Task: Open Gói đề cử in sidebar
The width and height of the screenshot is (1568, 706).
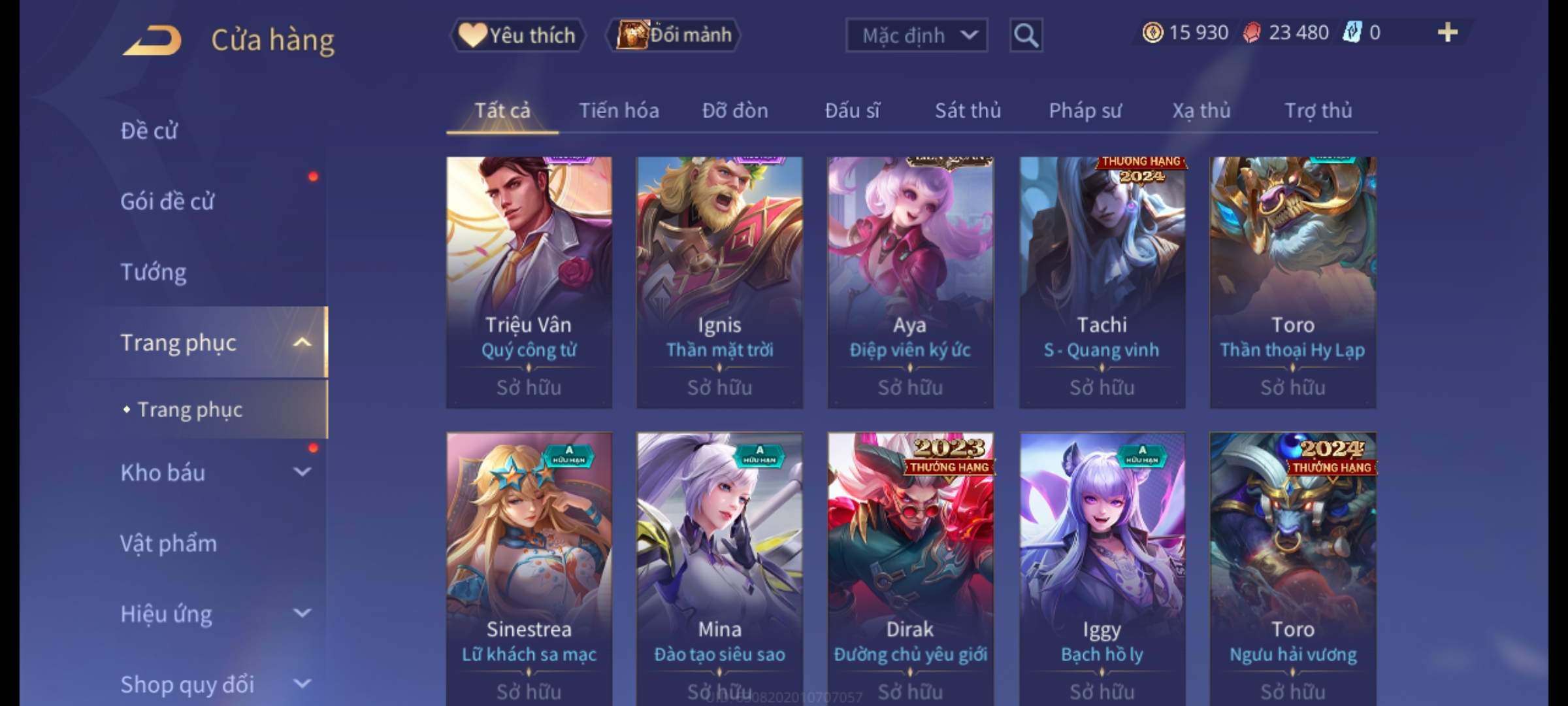Action: pos(167,201)
